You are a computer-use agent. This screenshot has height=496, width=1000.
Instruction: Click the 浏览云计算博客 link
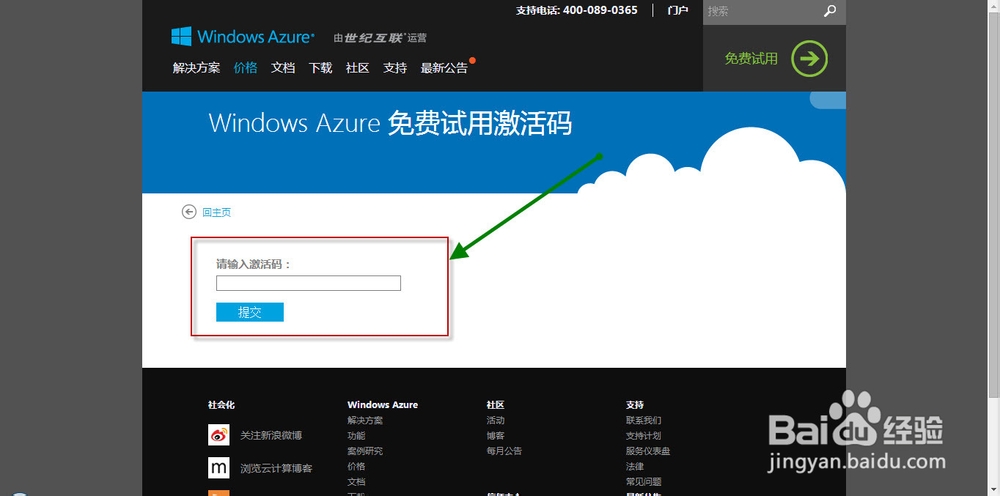(276, 469)
